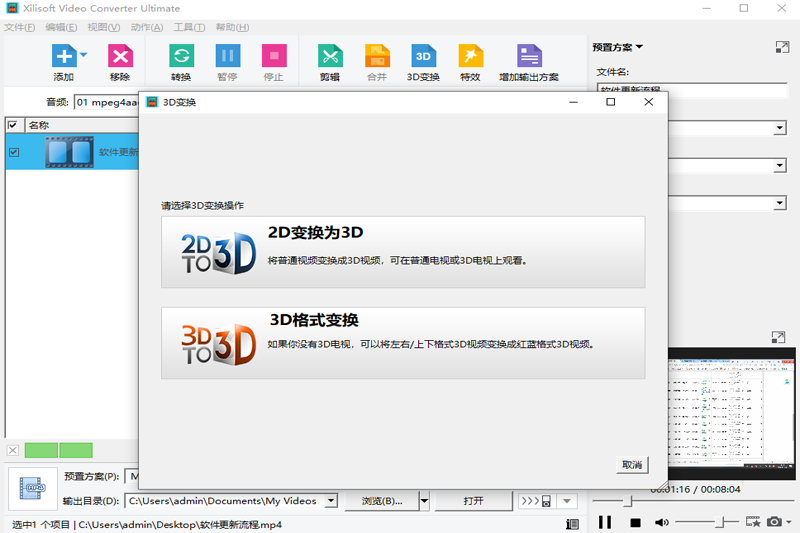Click the 打开 button

(473, 501)
